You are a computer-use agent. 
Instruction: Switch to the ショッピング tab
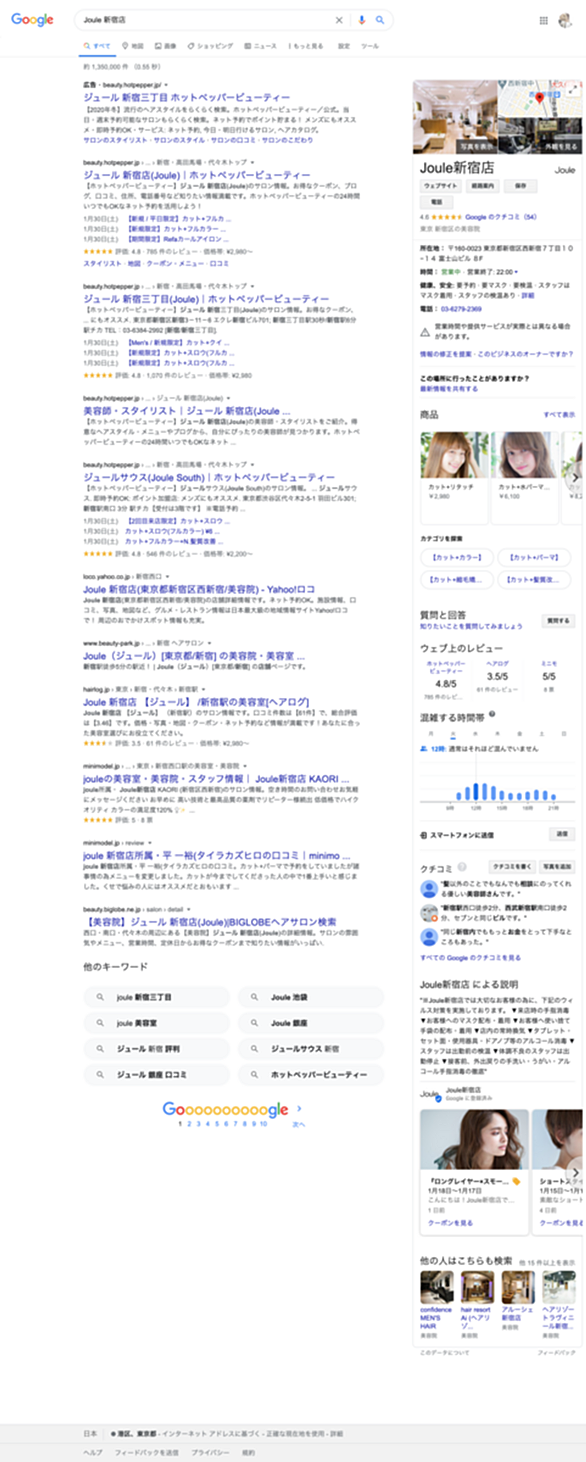(209, 46)
